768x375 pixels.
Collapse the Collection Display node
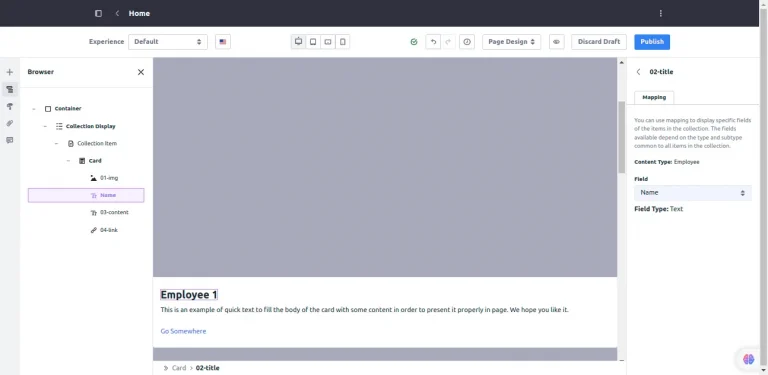(x=45, y=126)
